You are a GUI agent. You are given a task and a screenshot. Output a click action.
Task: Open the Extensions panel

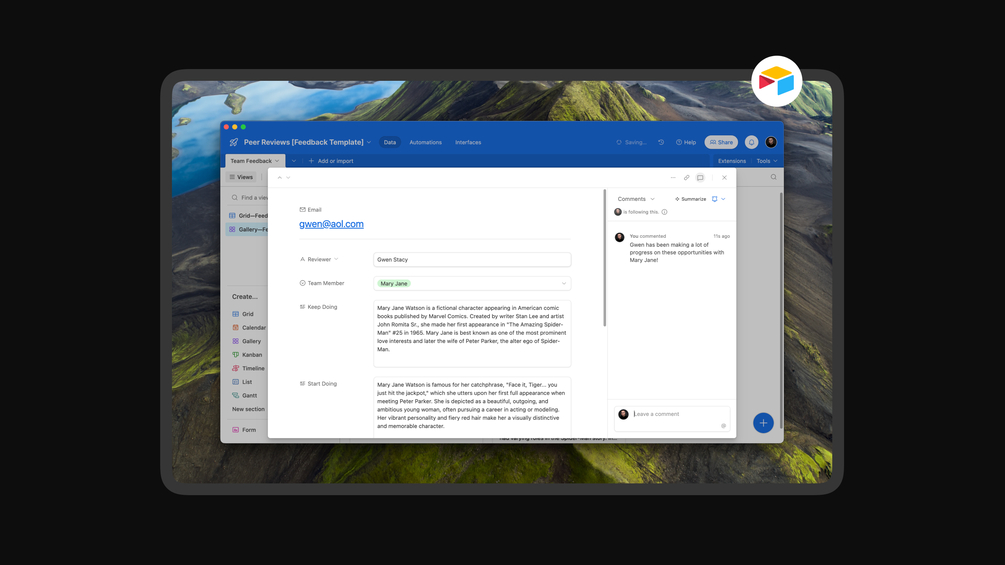coord(731,161)
